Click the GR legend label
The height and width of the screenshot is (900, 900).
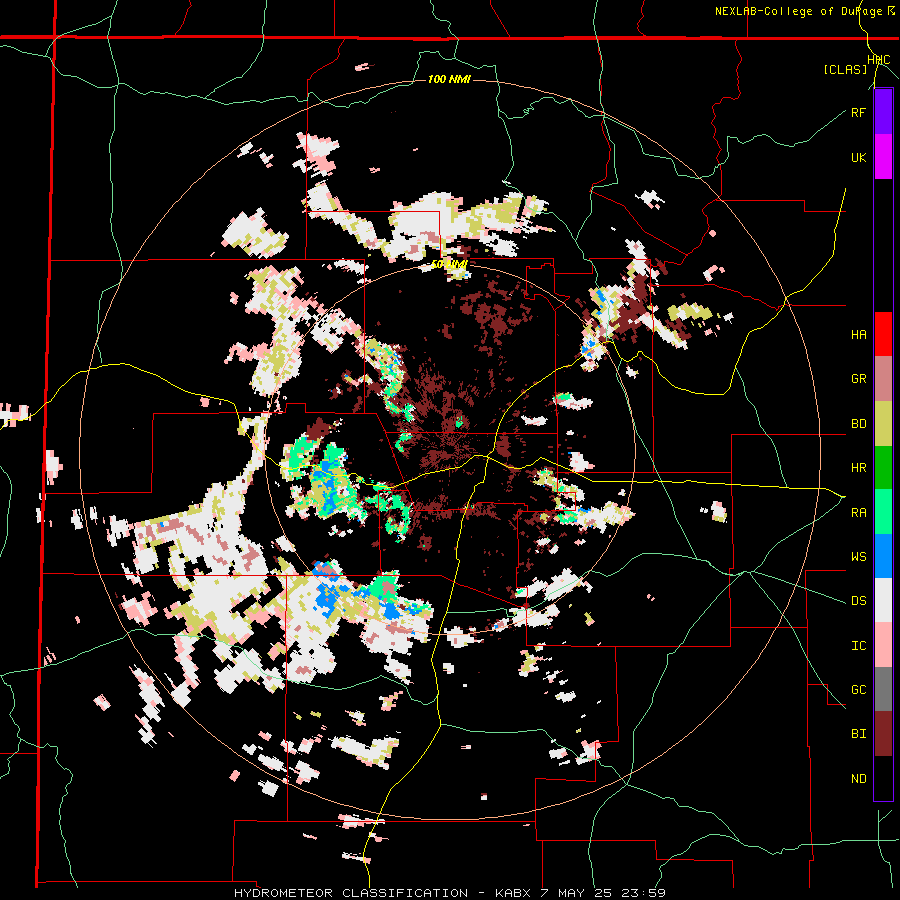click(x=859, y=379)
